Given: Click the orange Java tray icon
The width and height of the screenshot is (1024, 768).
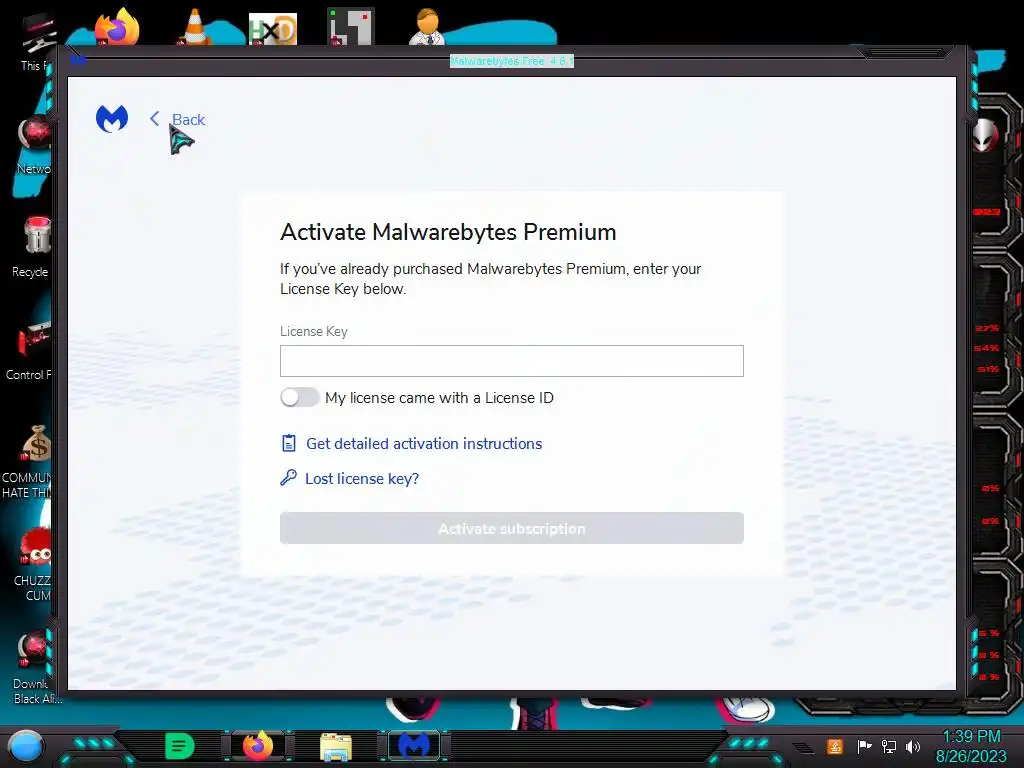Looking at the screenshot, I should click(x=835, y=746).
